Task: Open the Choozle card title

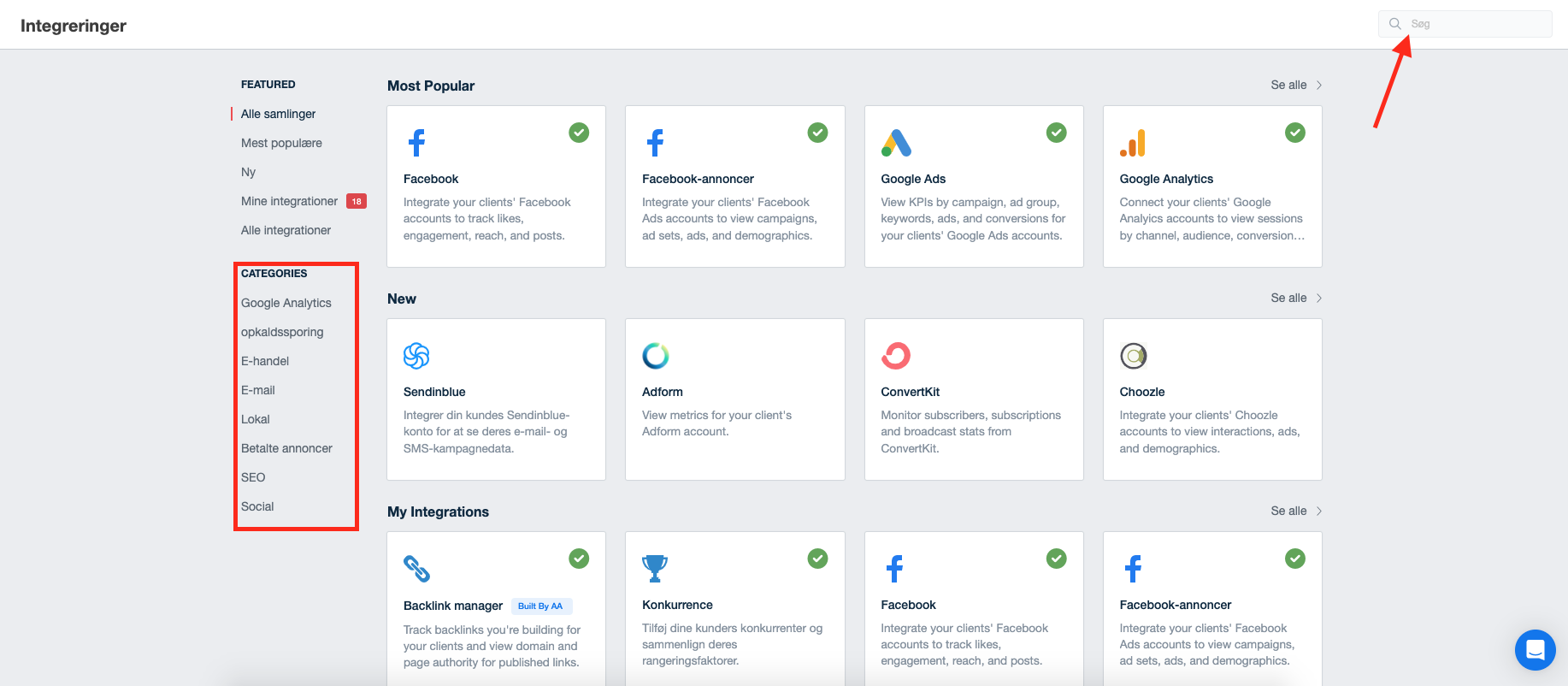Action: point(1142,392)
